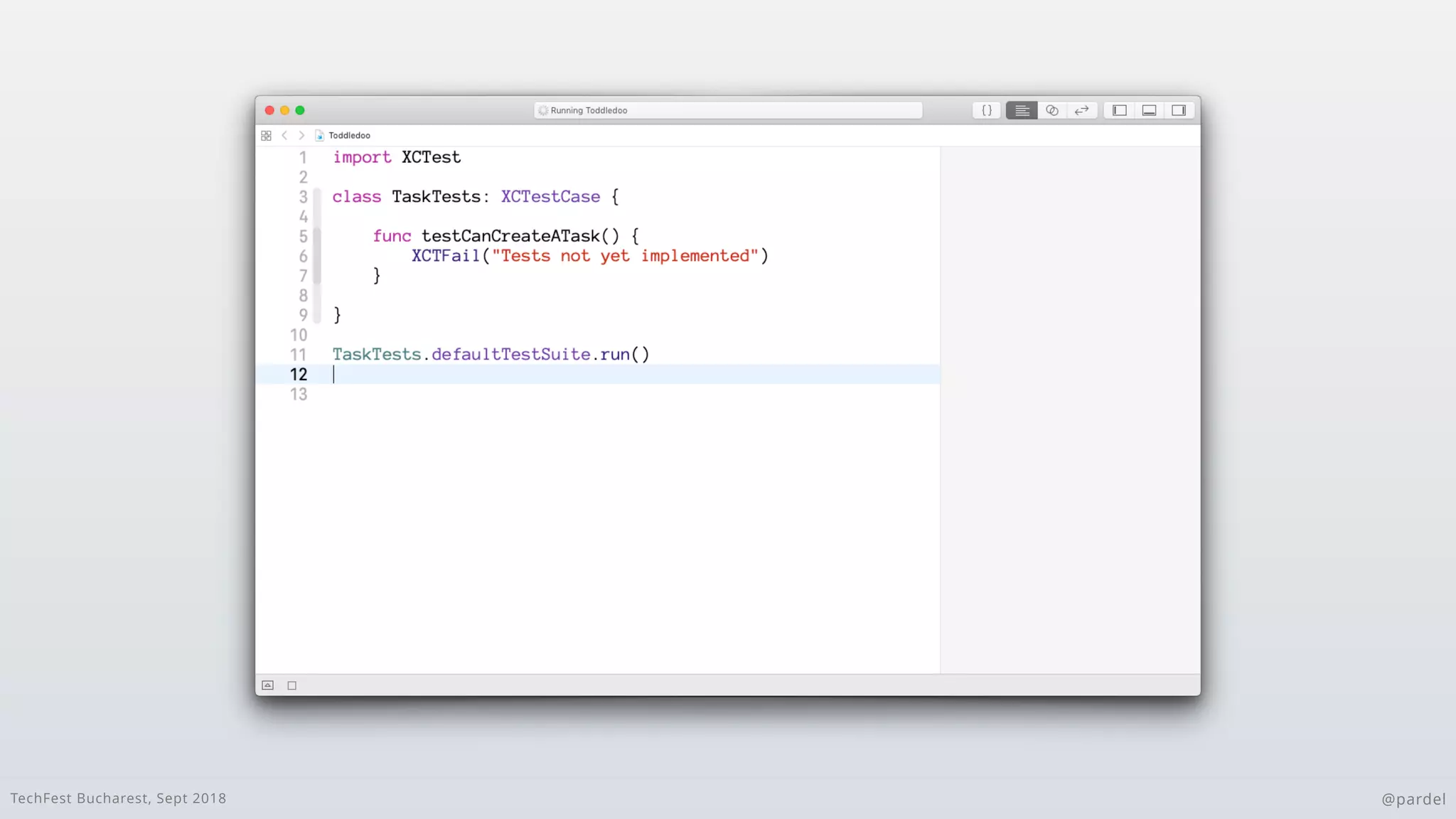Screen dimensions: 1456x819
Task: Open the Version editor arrows icon
Action: point(1082,110)
